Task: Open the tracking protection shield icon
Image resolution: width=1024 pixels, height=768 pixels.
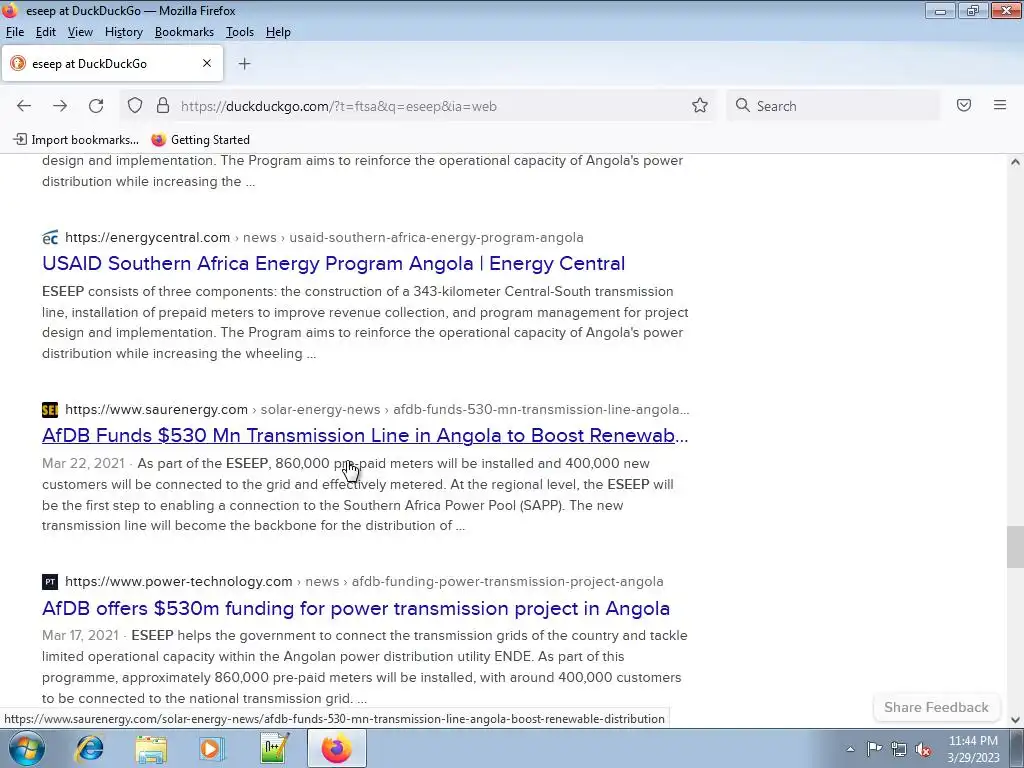Action: click(135, 106)
